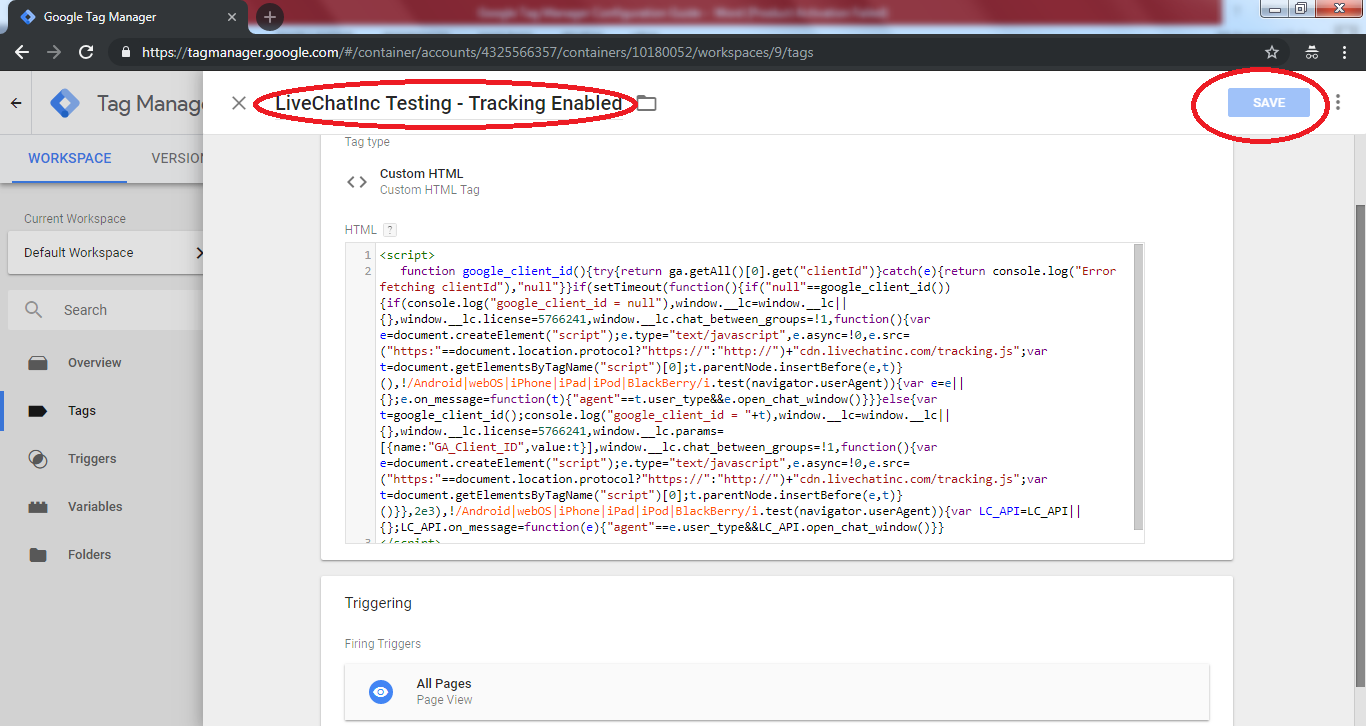Click the Tag Manager back arrow
The width and height of the screenshot is (1368, 726).
pos(16,102)
